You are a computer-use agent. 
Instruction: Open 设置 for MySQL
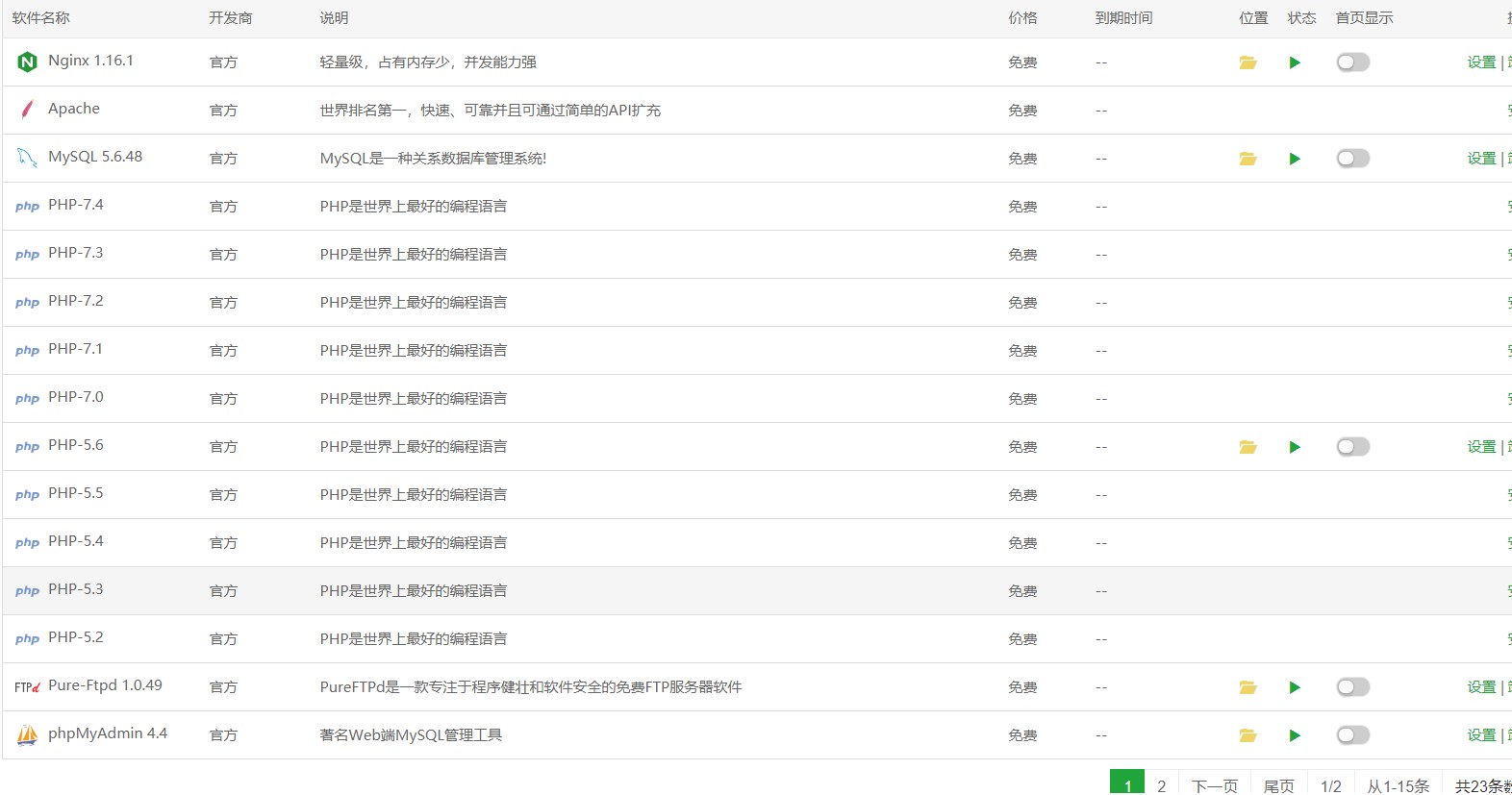1481,159
